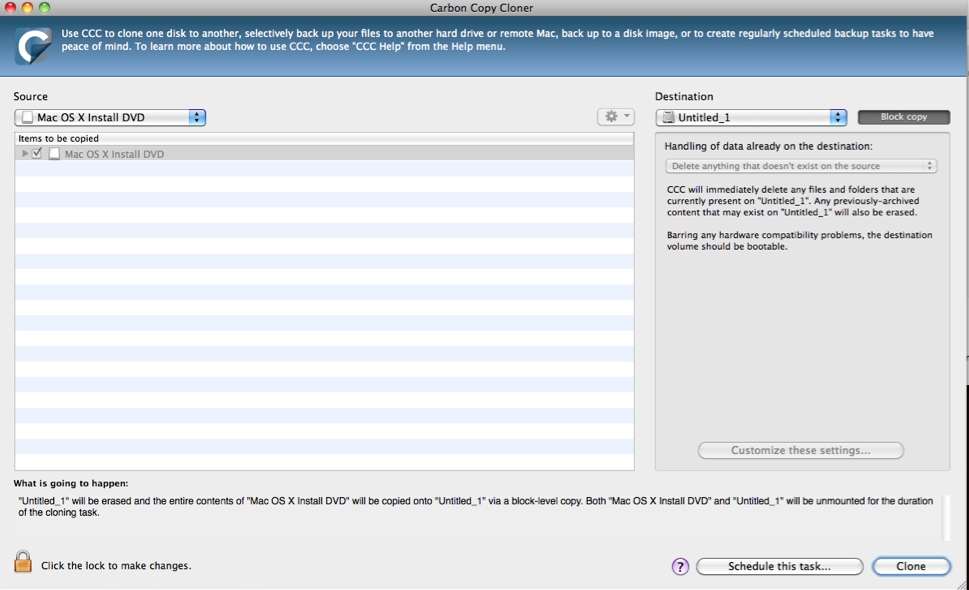Click the red close window button
The height and width of the screenshot is (590, 969).
[10, 7]
